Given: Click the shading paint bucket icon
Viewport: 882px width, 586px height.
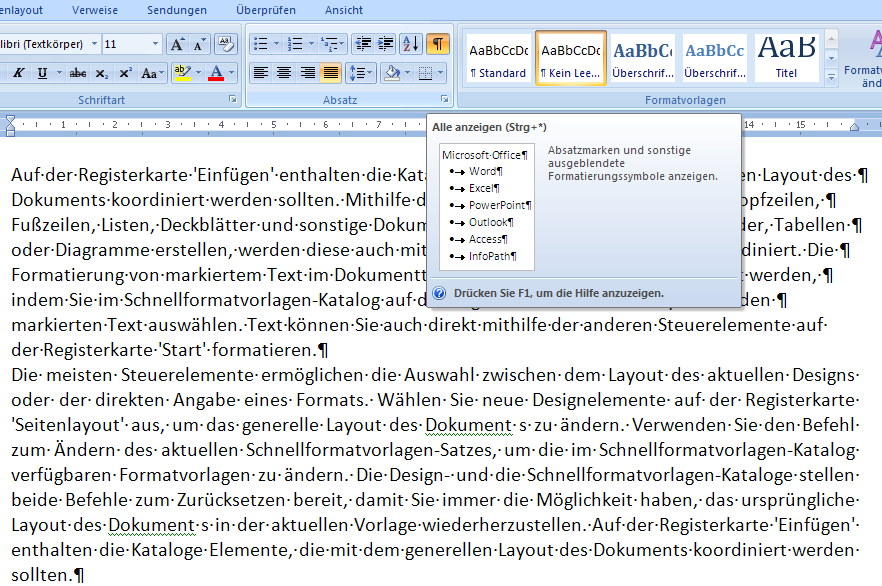Looking at the screenshot, I should coord(393,73).
